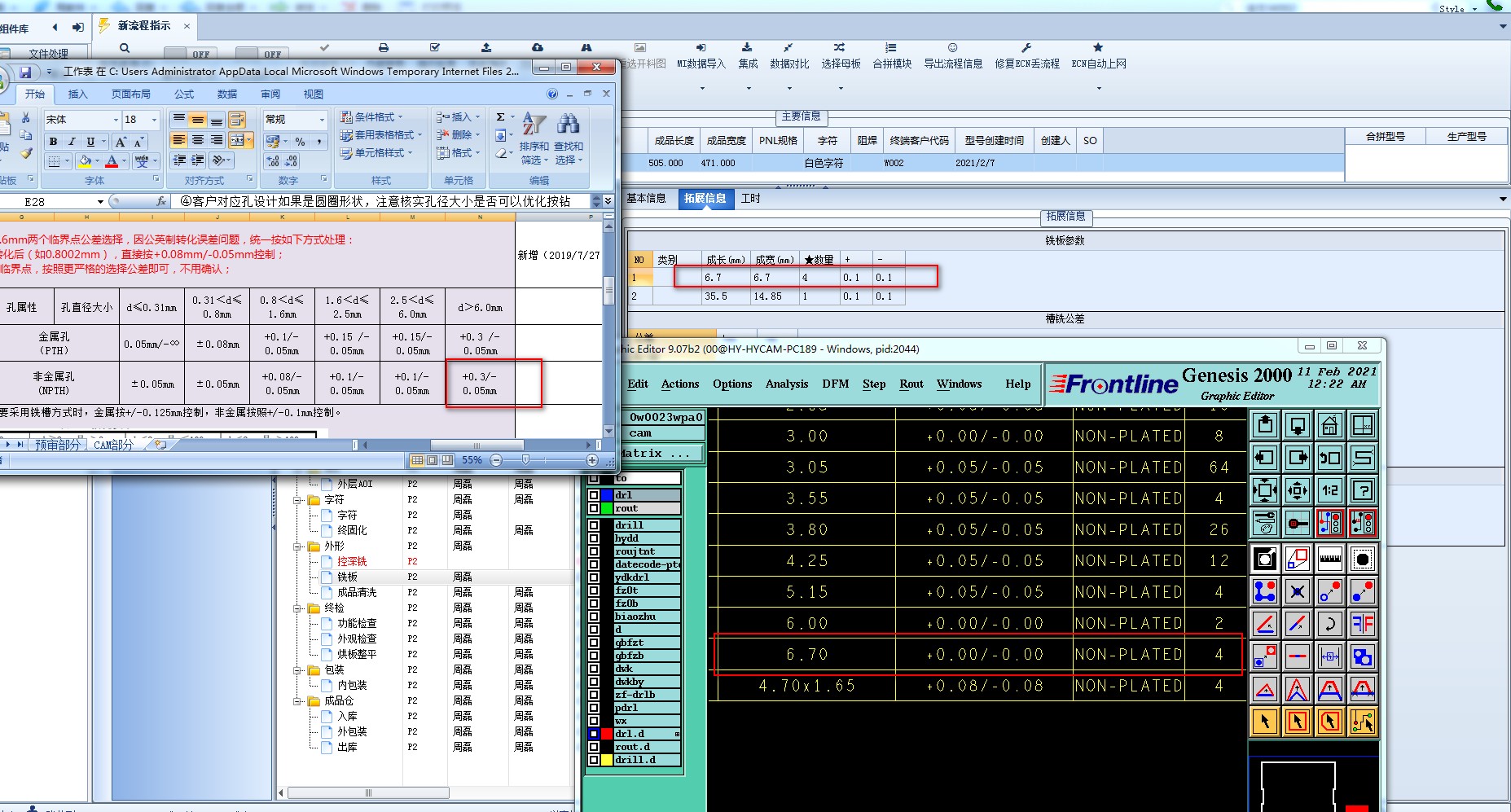1511x812 pixels.
Task: Click the rotate arrow tool in Genesis
Action: pos(1329,625)
